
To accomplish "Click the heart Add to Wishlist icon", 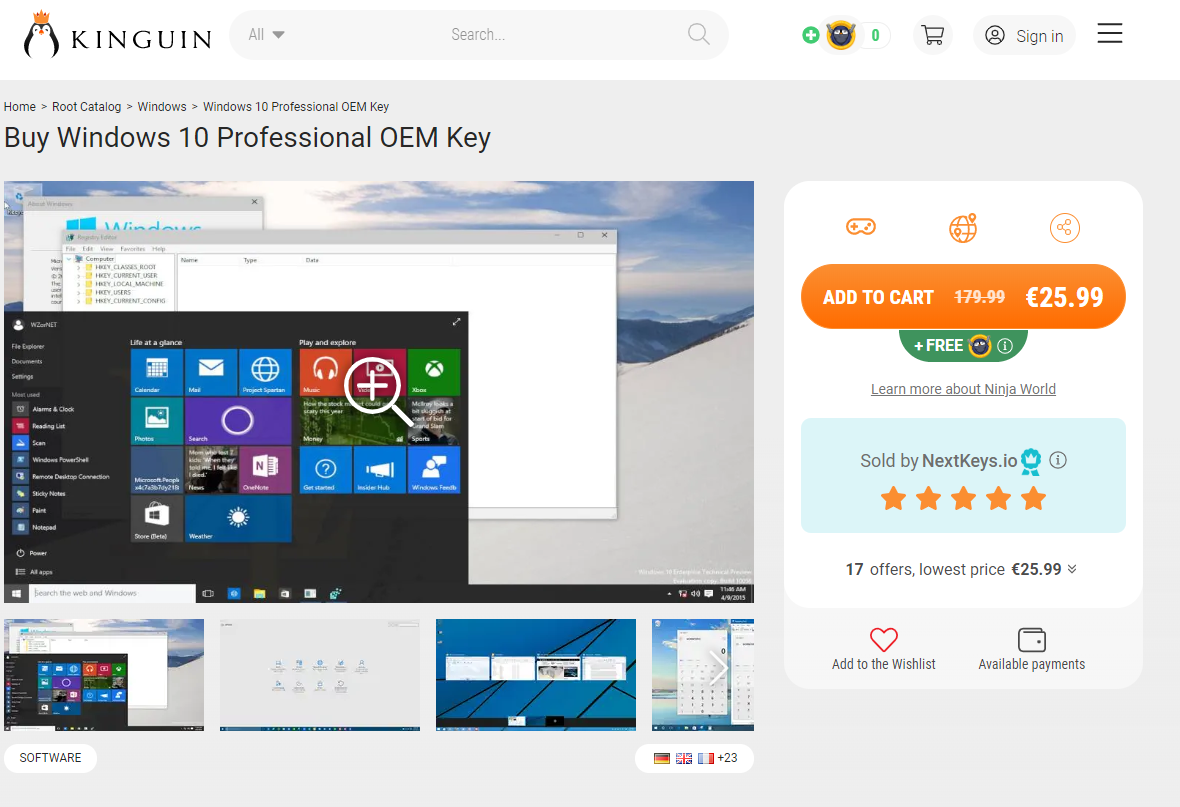I will (x=883, y=640).
